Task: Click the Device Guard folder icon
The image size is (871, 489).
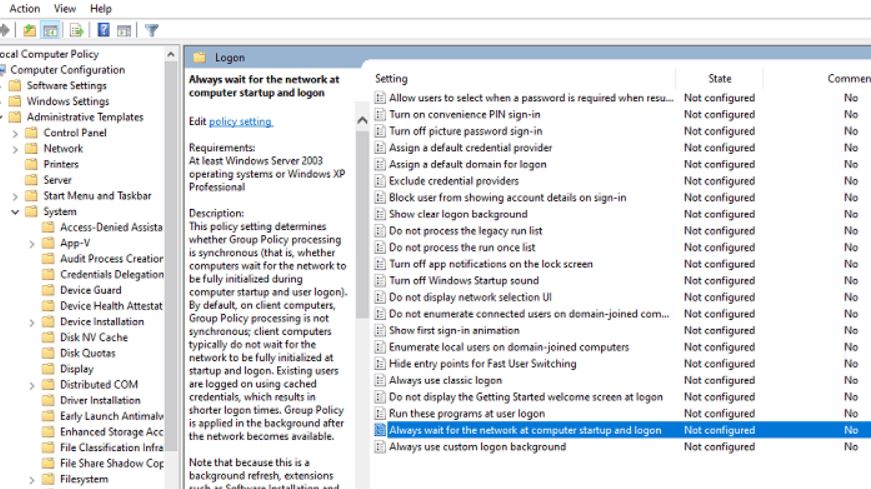Action: pos(49,290)
